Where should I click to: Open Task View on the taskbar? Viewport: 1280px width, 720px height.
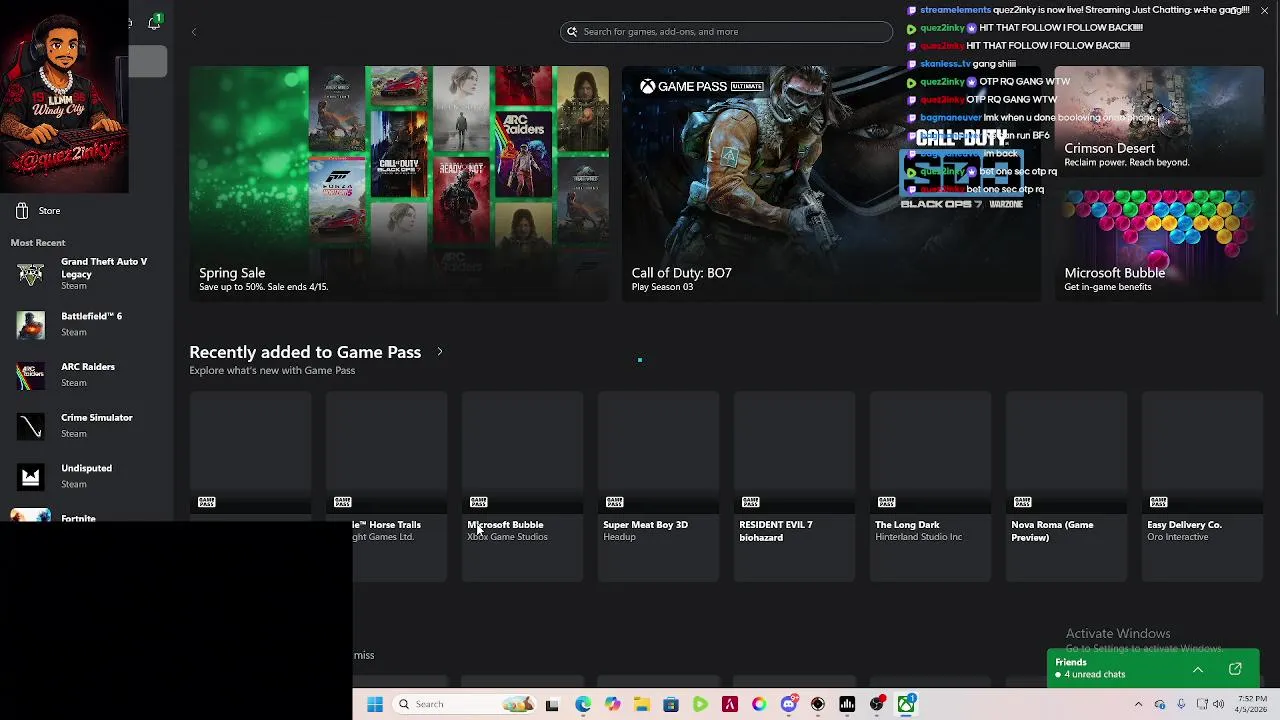[x=552, y=704]
